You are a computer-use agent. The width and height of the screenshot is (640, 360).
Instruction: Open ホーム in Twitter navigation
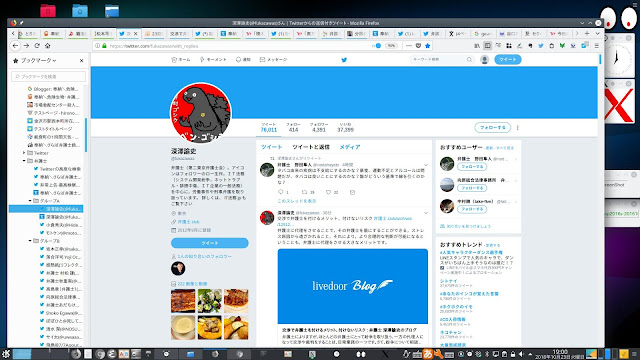pyautogui.click(x=181, y=60)
